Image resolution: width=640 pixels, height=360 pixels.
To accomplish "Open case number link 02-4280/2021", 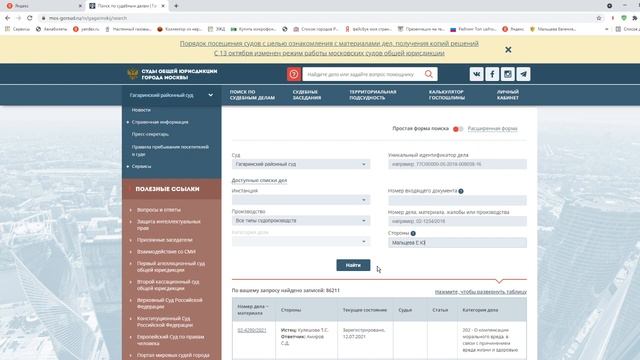I will [x=252, y=330].
